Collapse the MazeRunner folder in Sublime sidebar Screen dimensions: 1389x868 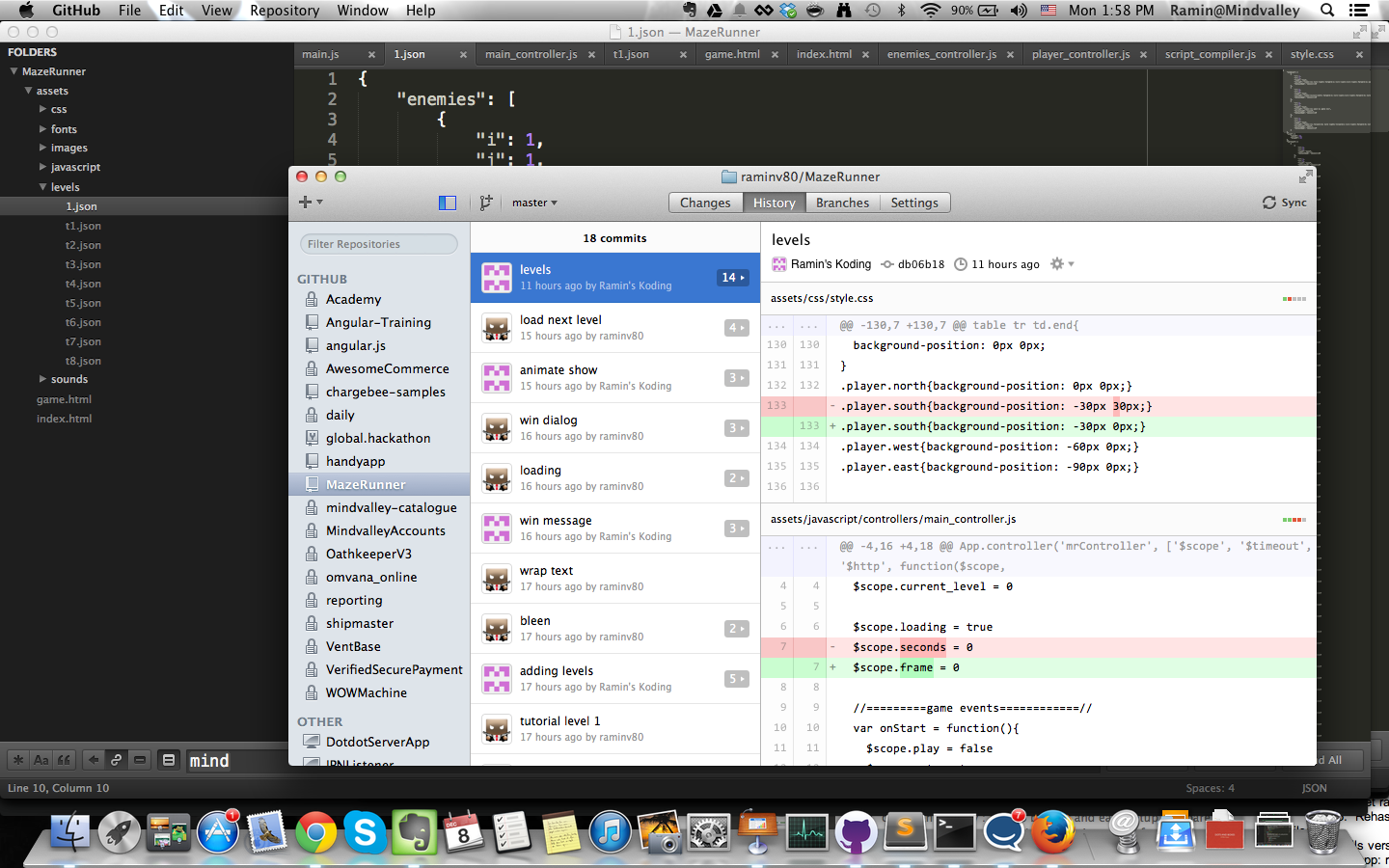click(14, 71)
